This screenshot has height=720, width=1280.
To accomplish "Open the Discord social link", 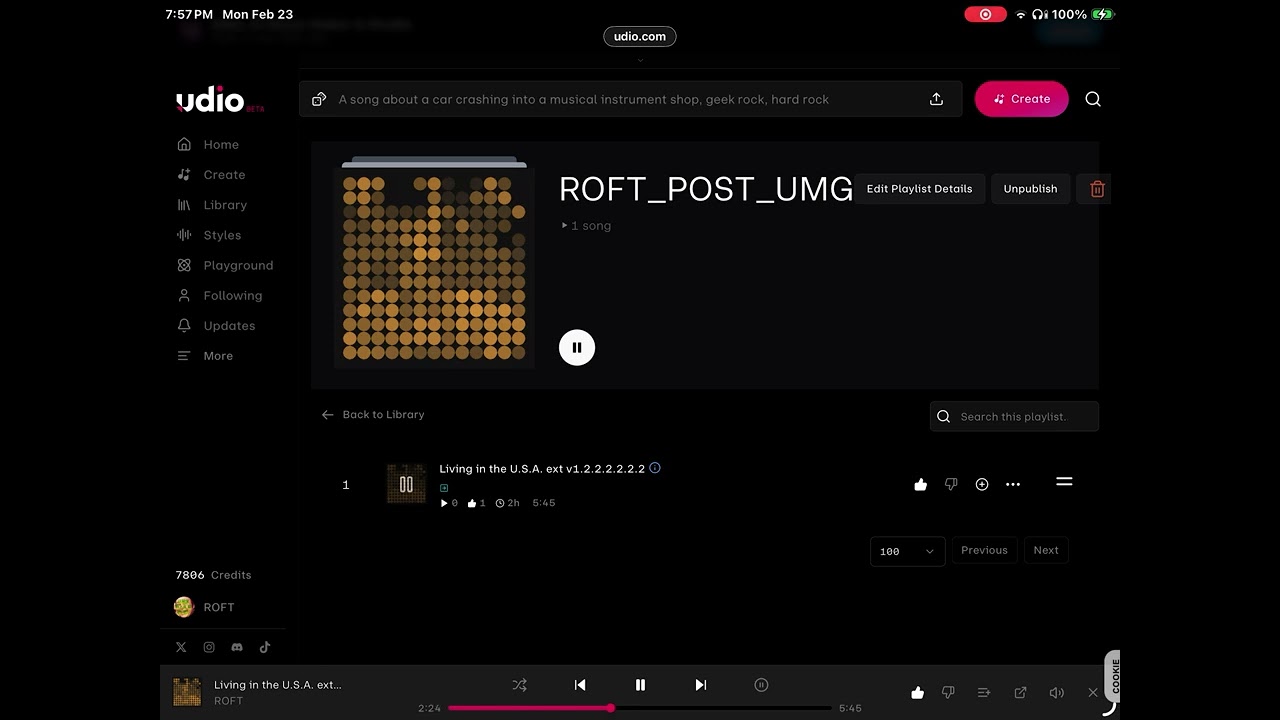I will (237, 647).
